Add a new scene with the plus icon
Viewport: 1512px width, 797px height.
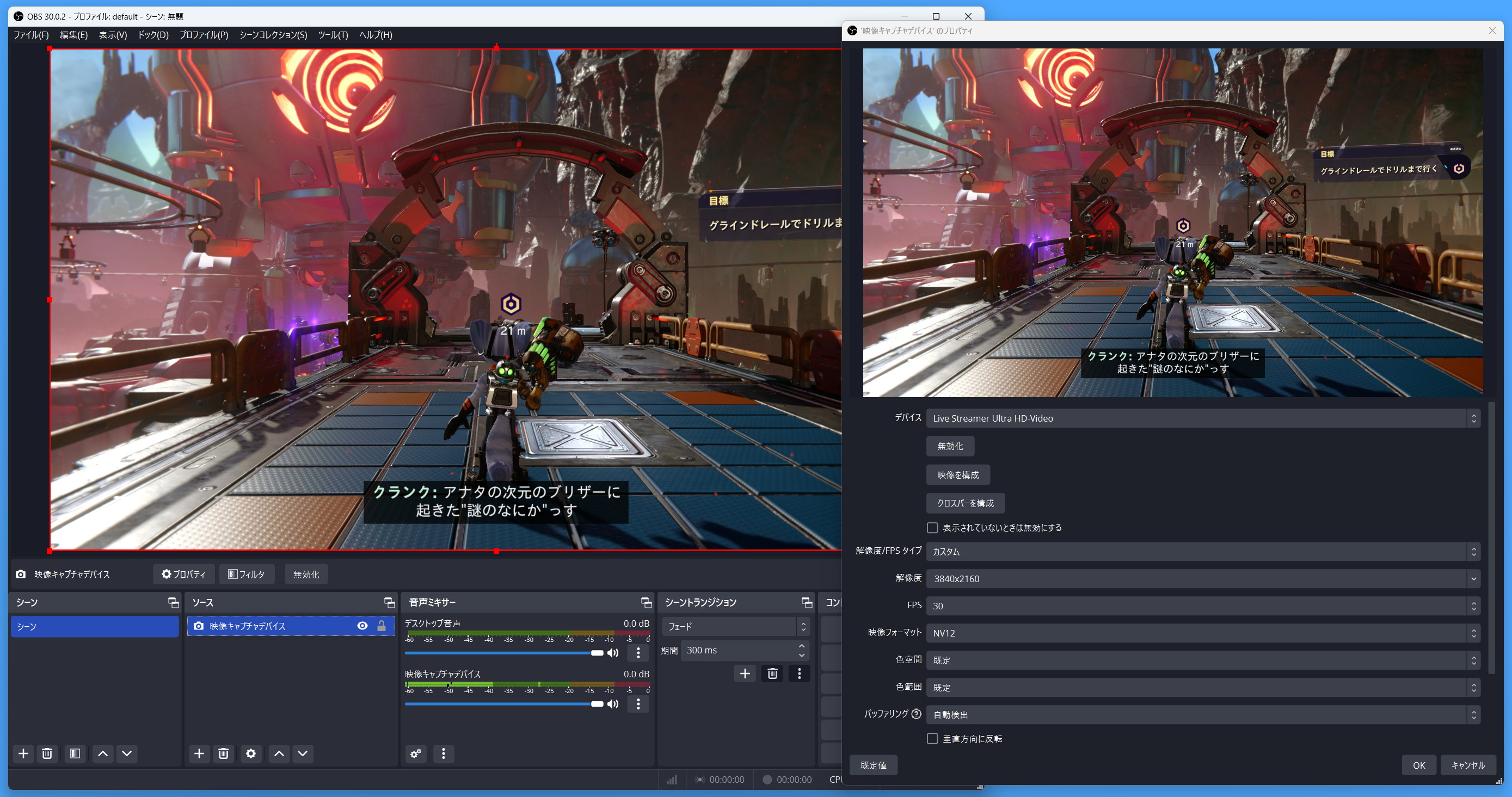pyautogui.click(x=23, y=753)
